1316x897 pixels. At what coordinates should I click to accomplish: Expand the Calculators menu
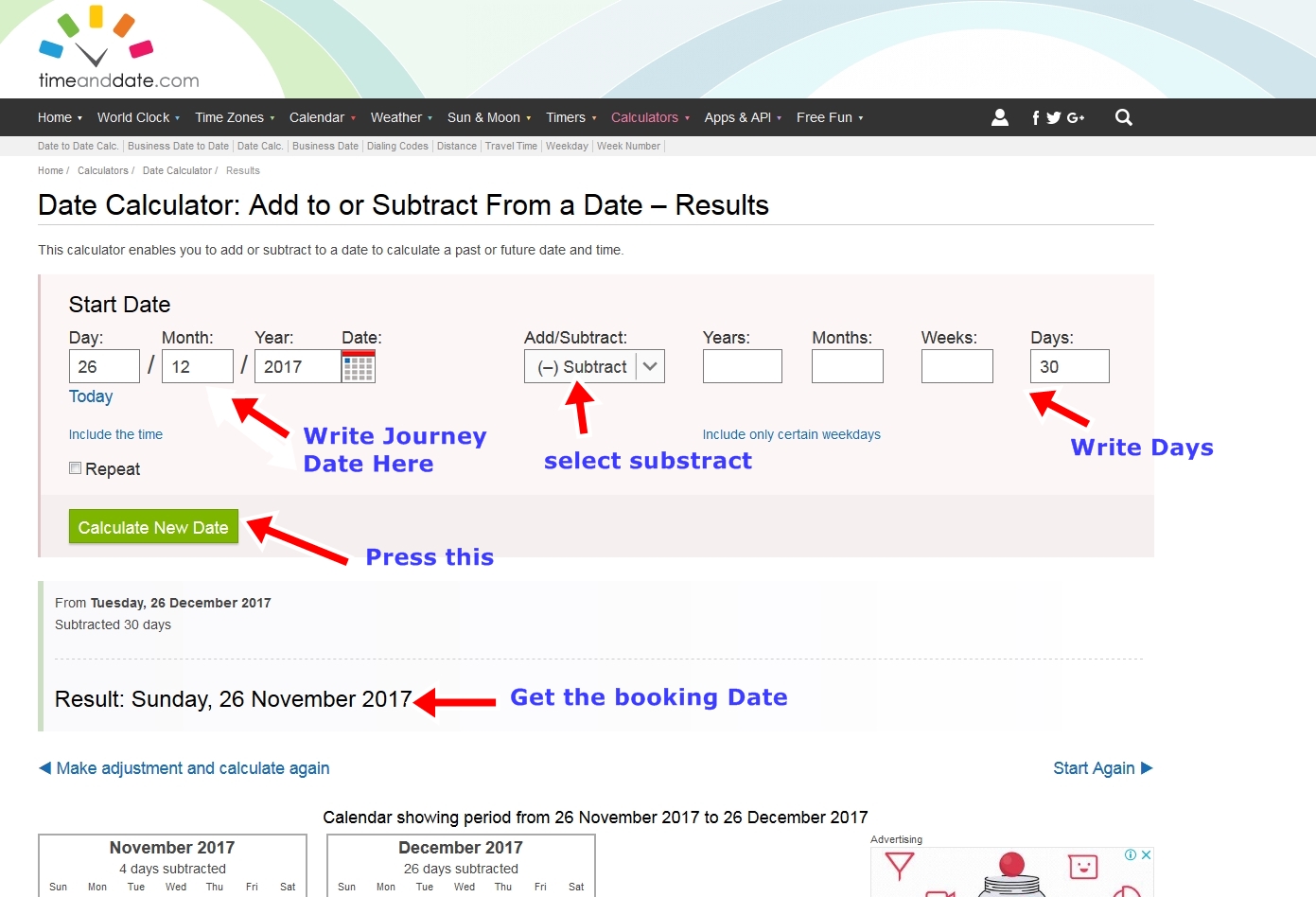(645, 116)
